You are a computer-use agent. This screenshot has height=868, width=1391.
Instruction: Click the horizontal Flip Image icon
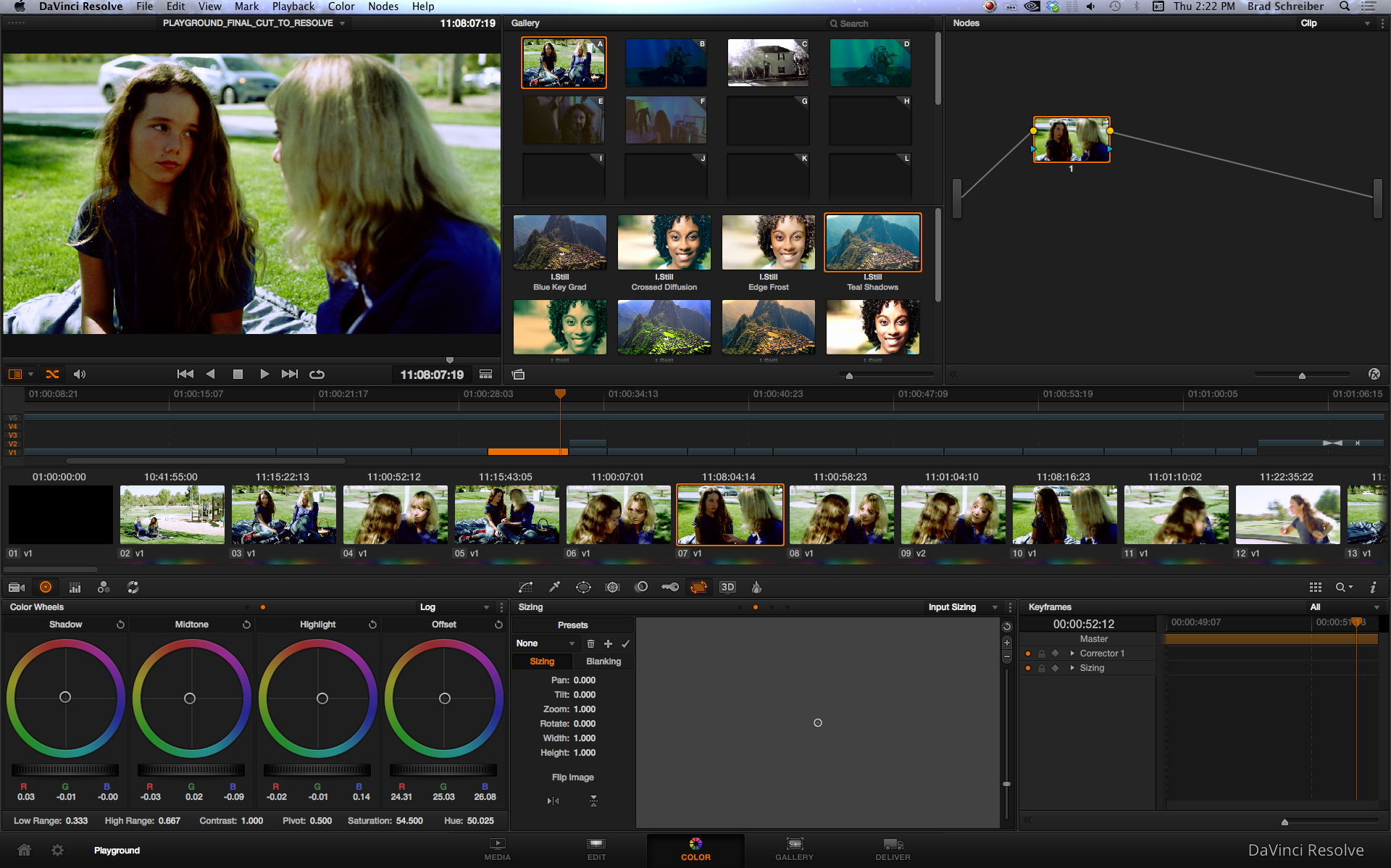pos(553,801)
